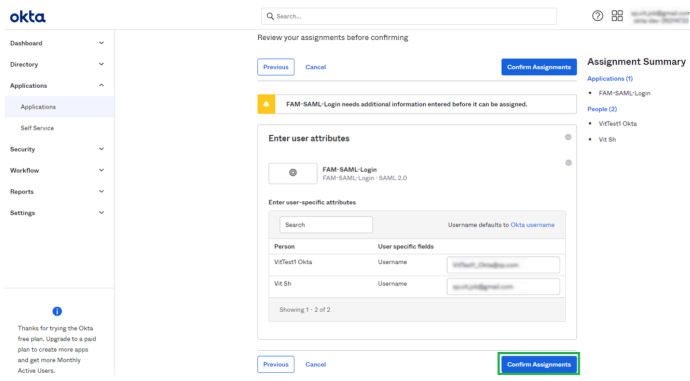
Task: Open the Okta username link
Action: [532, 225]
